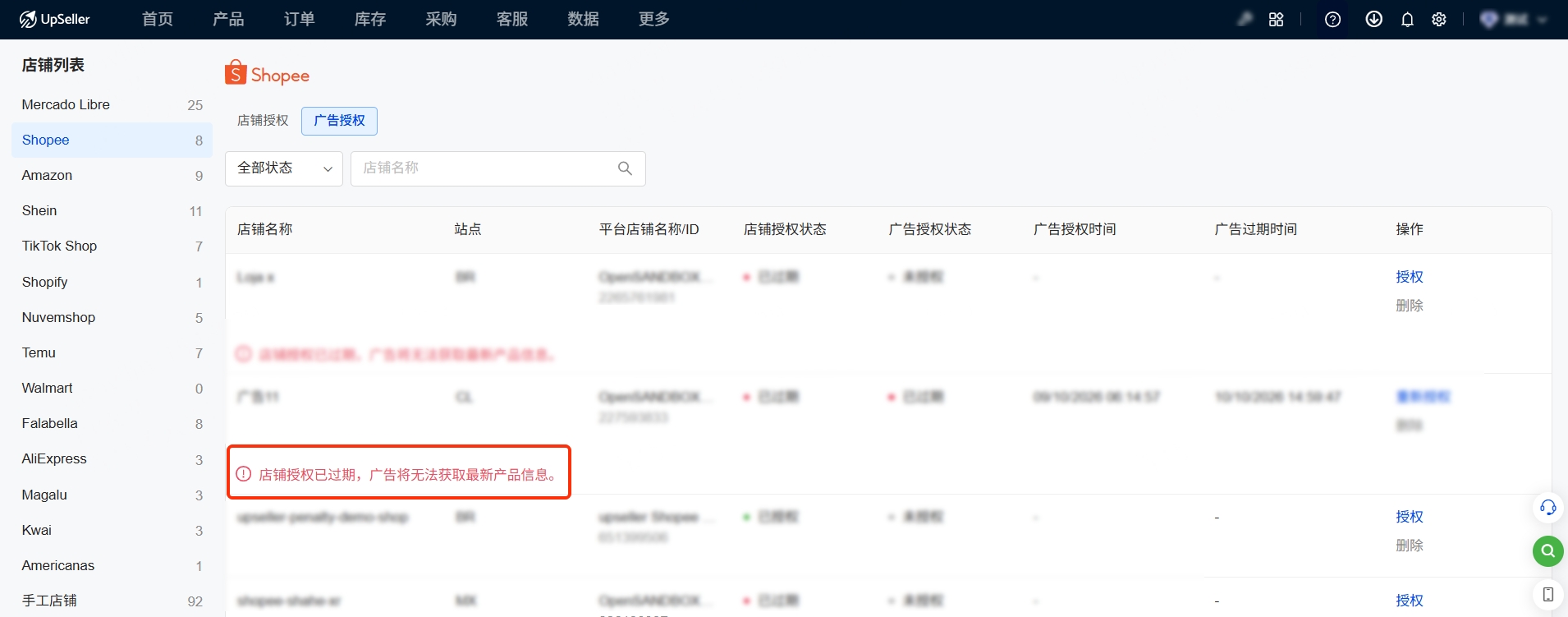Open the 客服 menu

tap(512, 19)
